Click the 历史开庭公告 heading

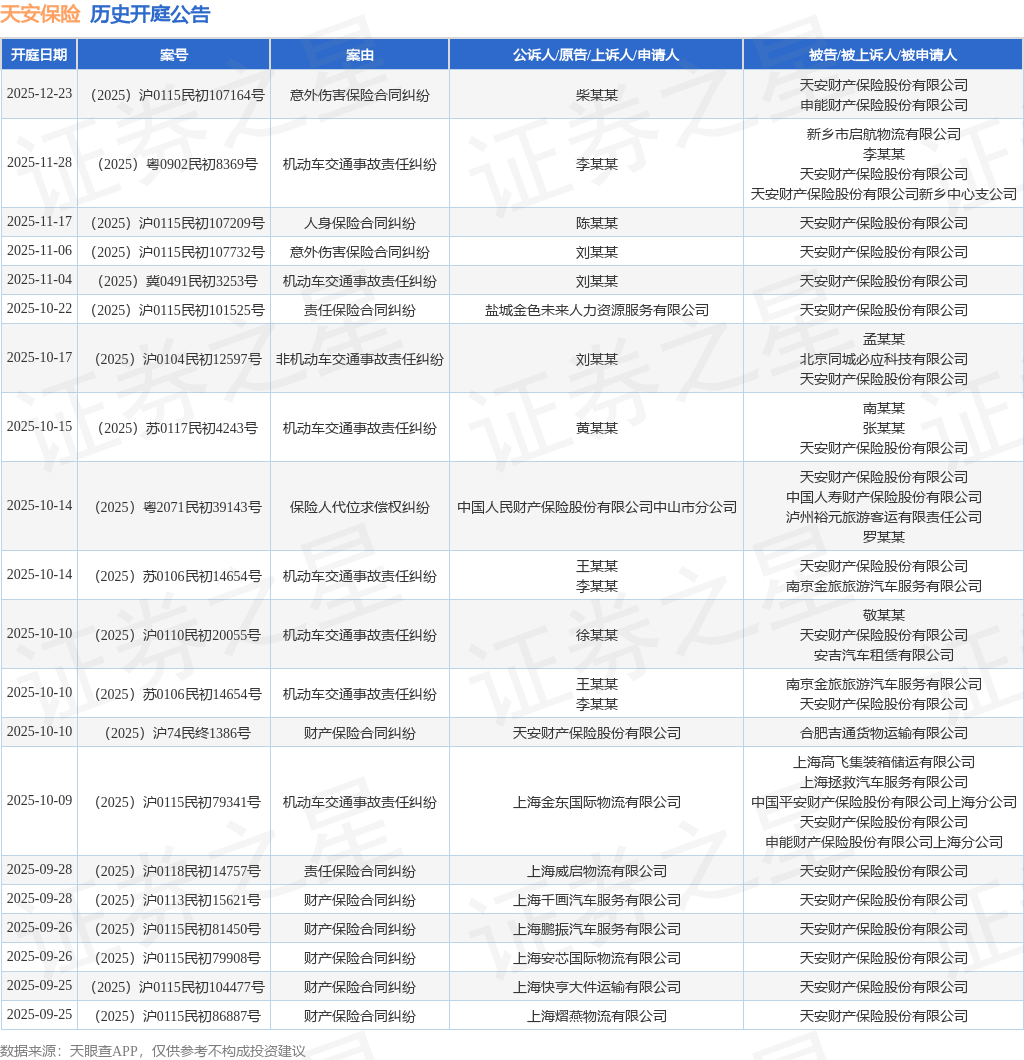click(150, 14)
